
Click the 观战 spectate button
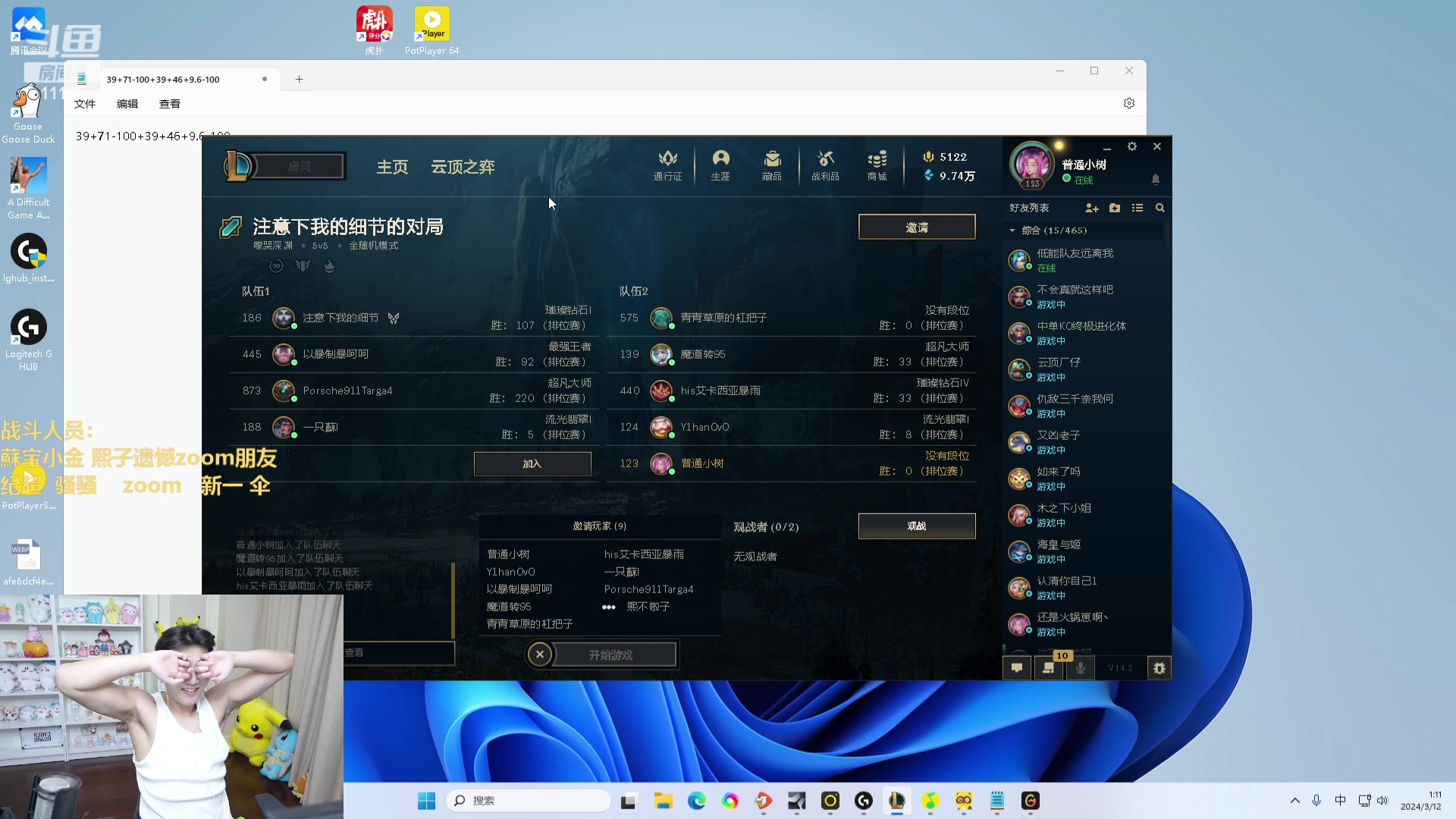[x=917, y=526]
